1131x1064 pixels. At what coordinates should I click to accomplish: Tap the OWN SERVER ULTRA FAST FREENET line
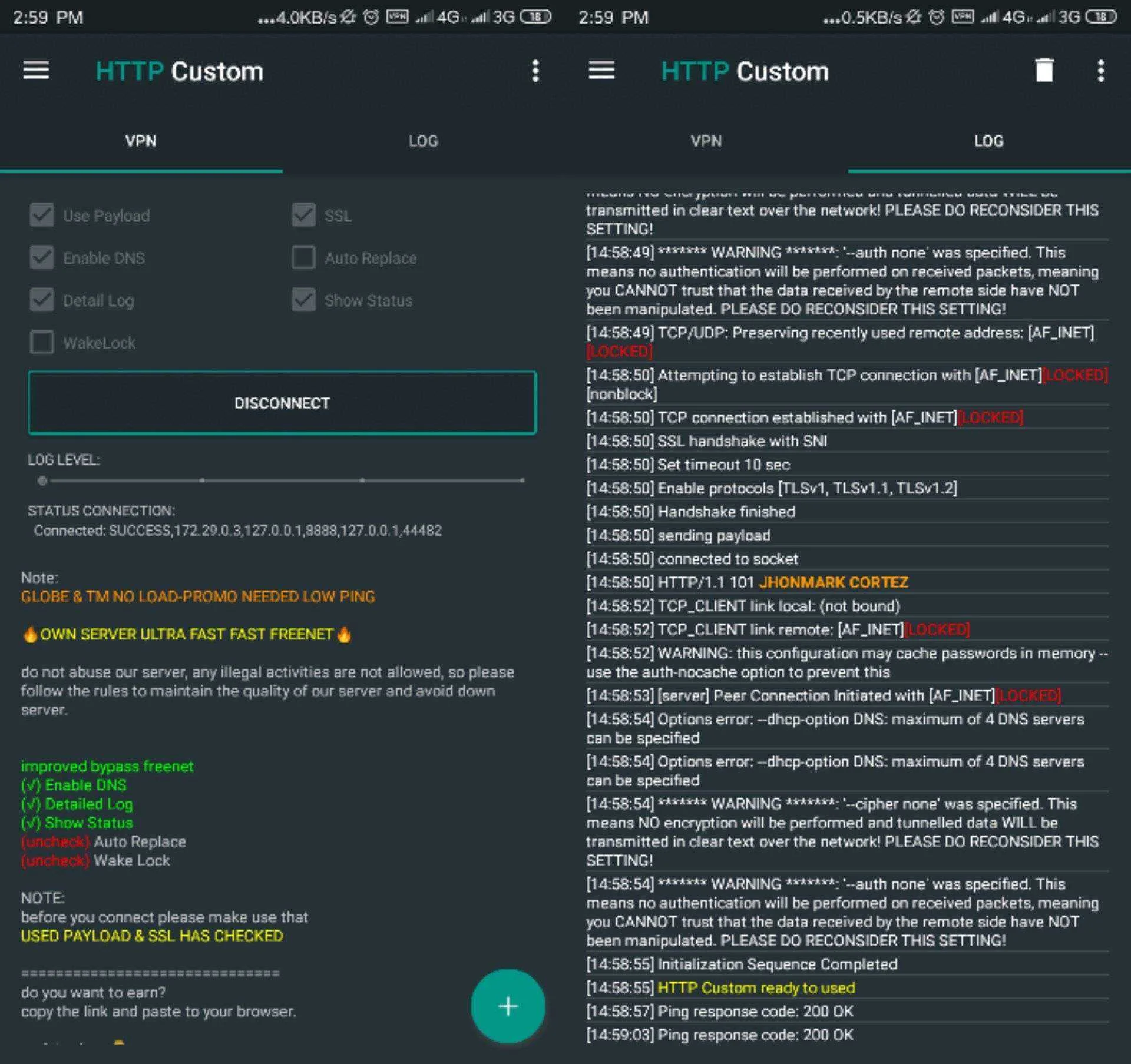[187, 634]
